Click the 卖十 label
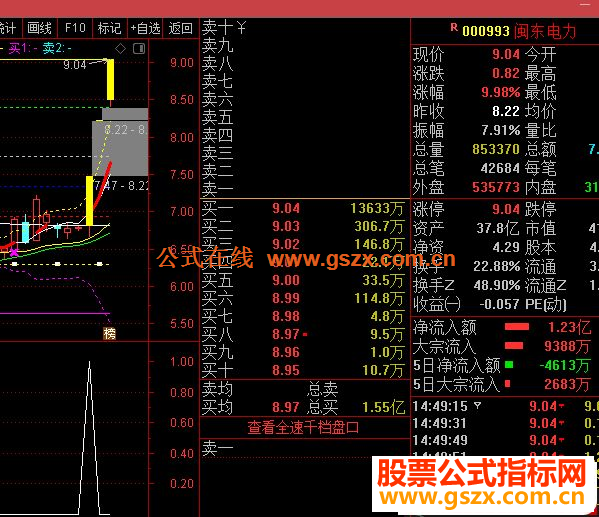The image size is (599, 517). point(217,28)
